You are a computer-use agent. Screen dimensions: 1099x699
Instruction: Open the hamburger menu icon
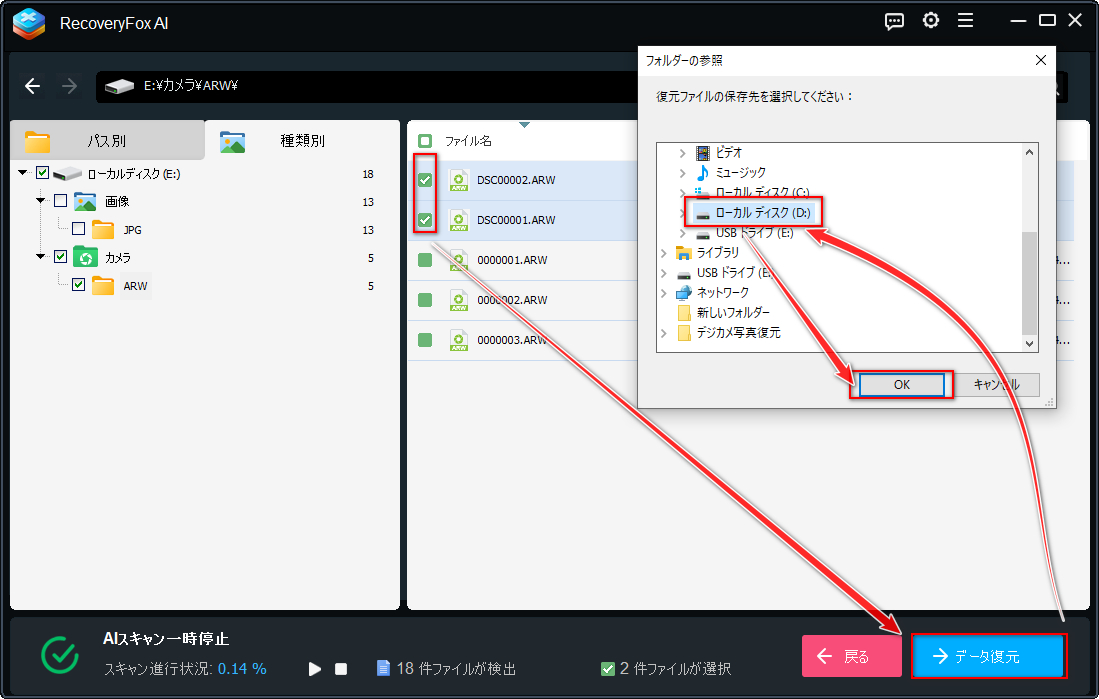pos(966,21)
